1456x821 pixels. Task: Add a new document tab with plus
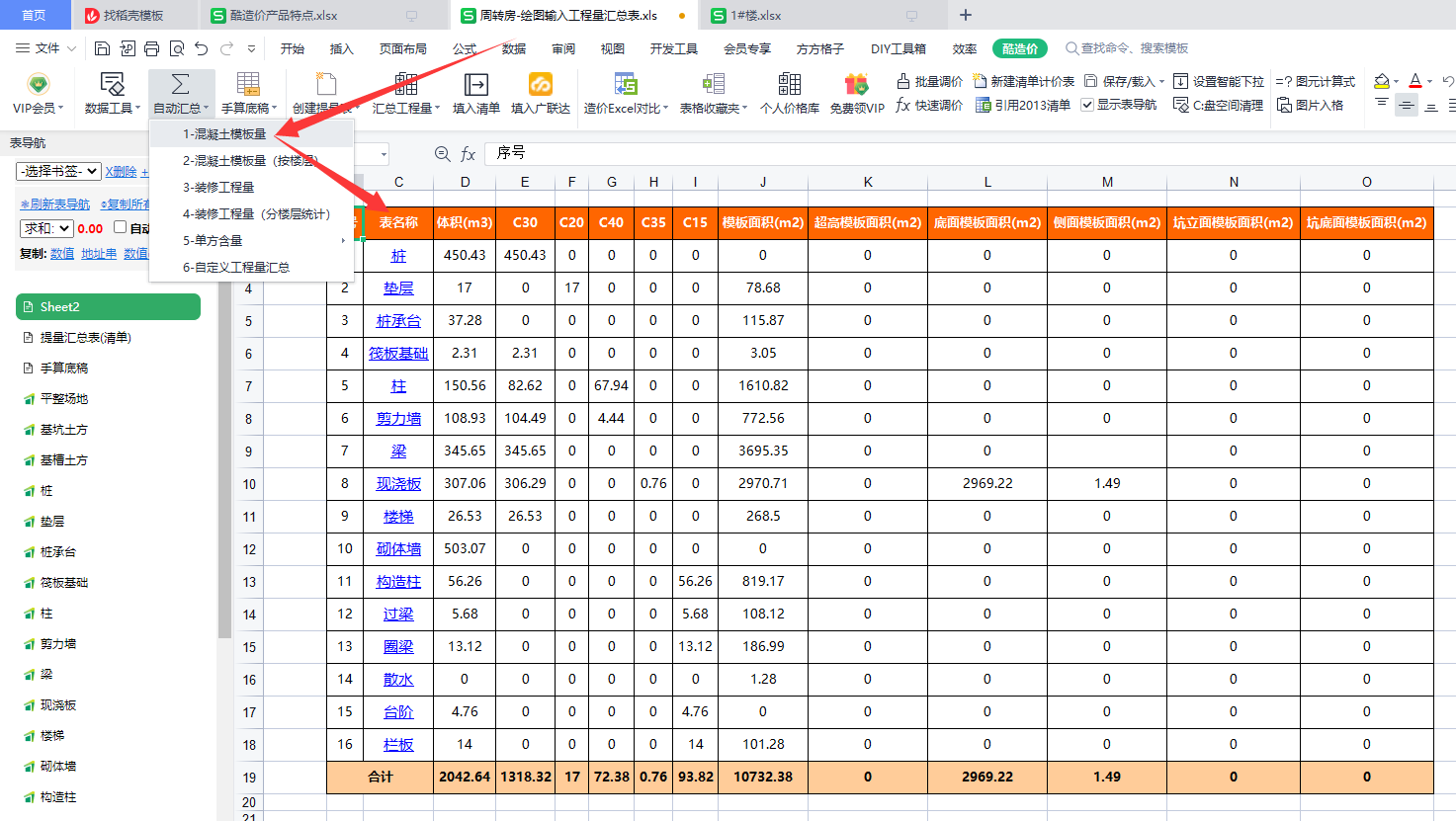pos(966,15)
